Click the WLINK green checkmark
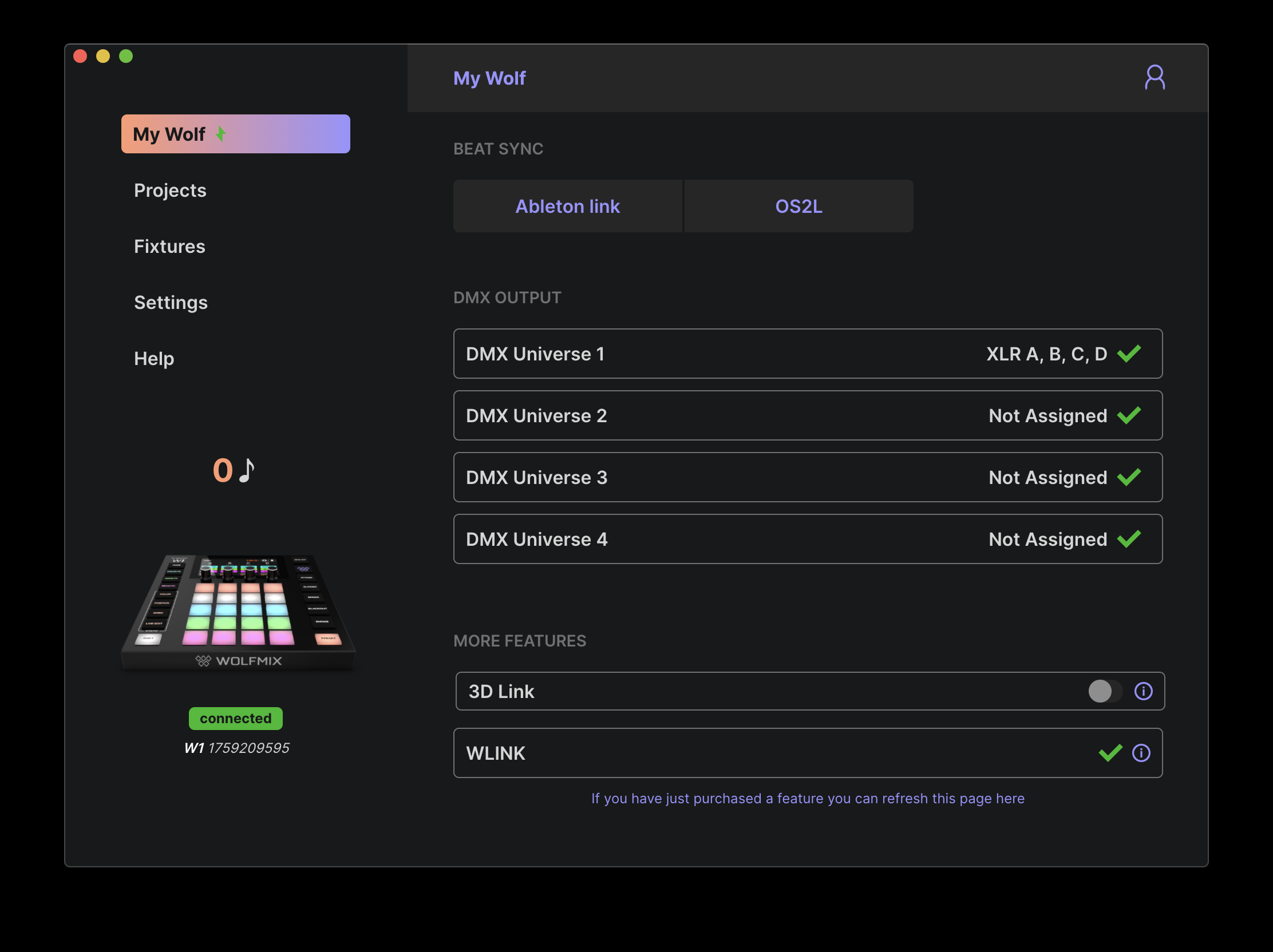Image resolution: width=1273 pixels, height=952 pixels. coord(1110,753)
